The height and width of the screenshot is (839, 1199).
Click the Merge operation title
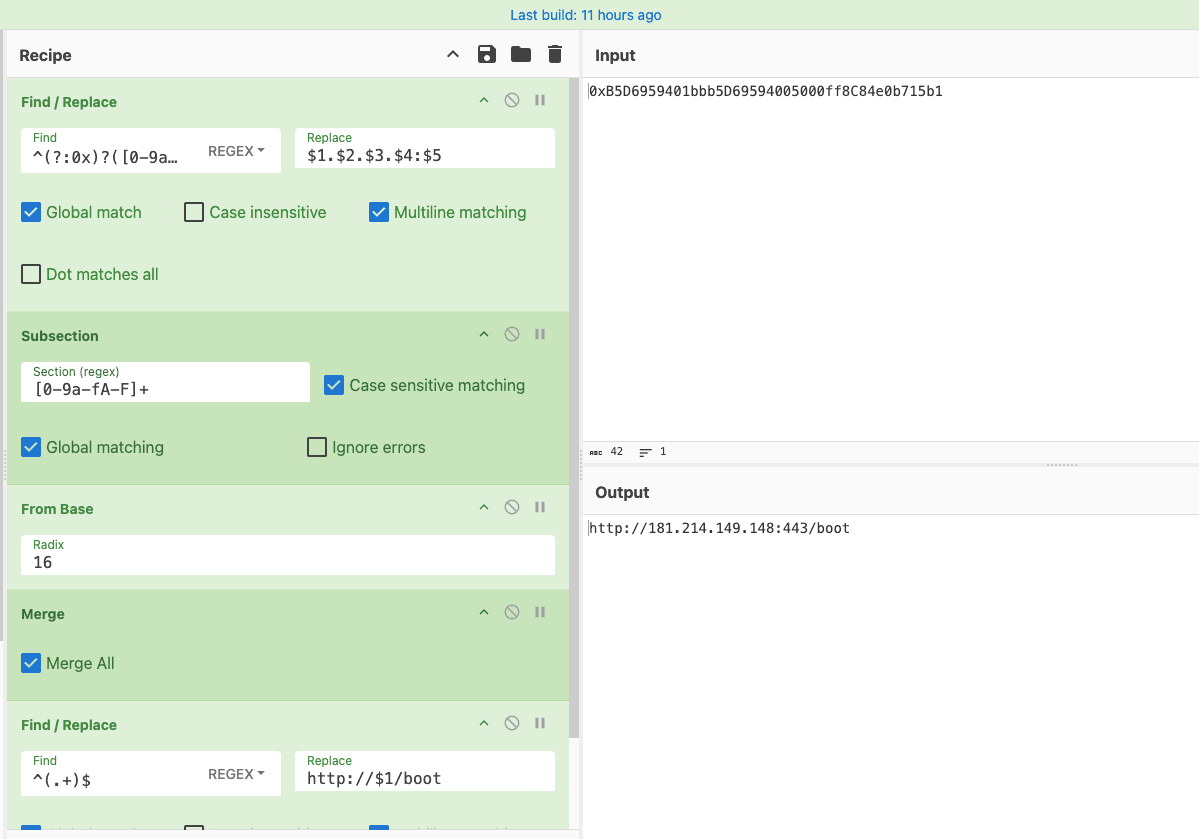pyautogui.click(x=43, y=614)
